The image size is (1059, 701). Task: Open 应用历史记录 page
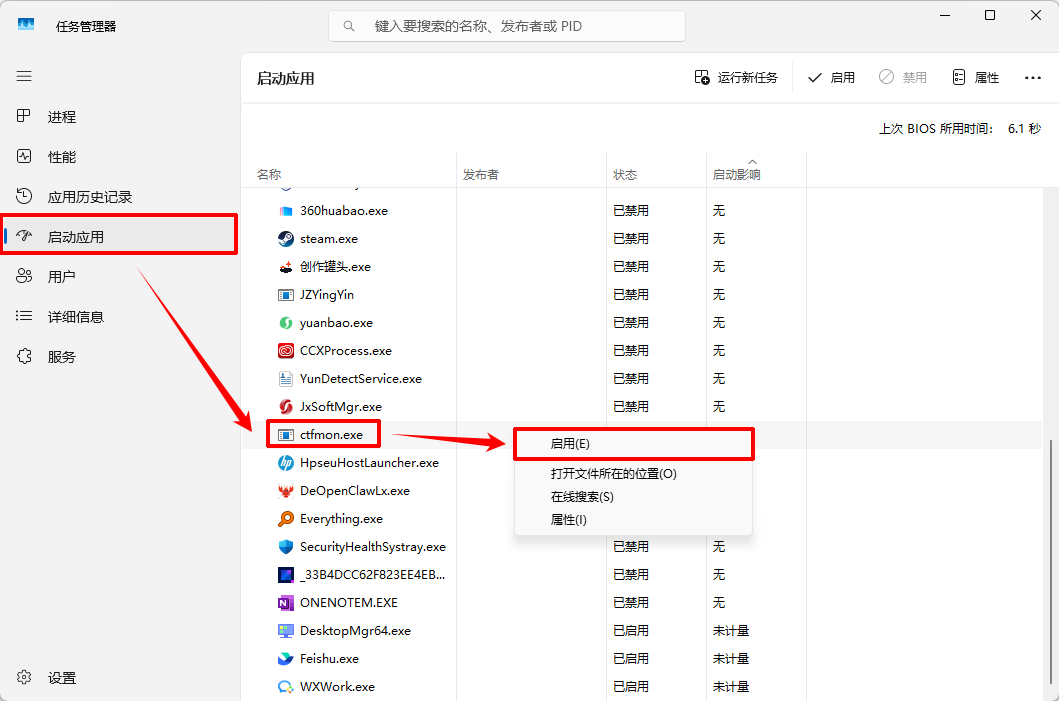pos(120,197)
